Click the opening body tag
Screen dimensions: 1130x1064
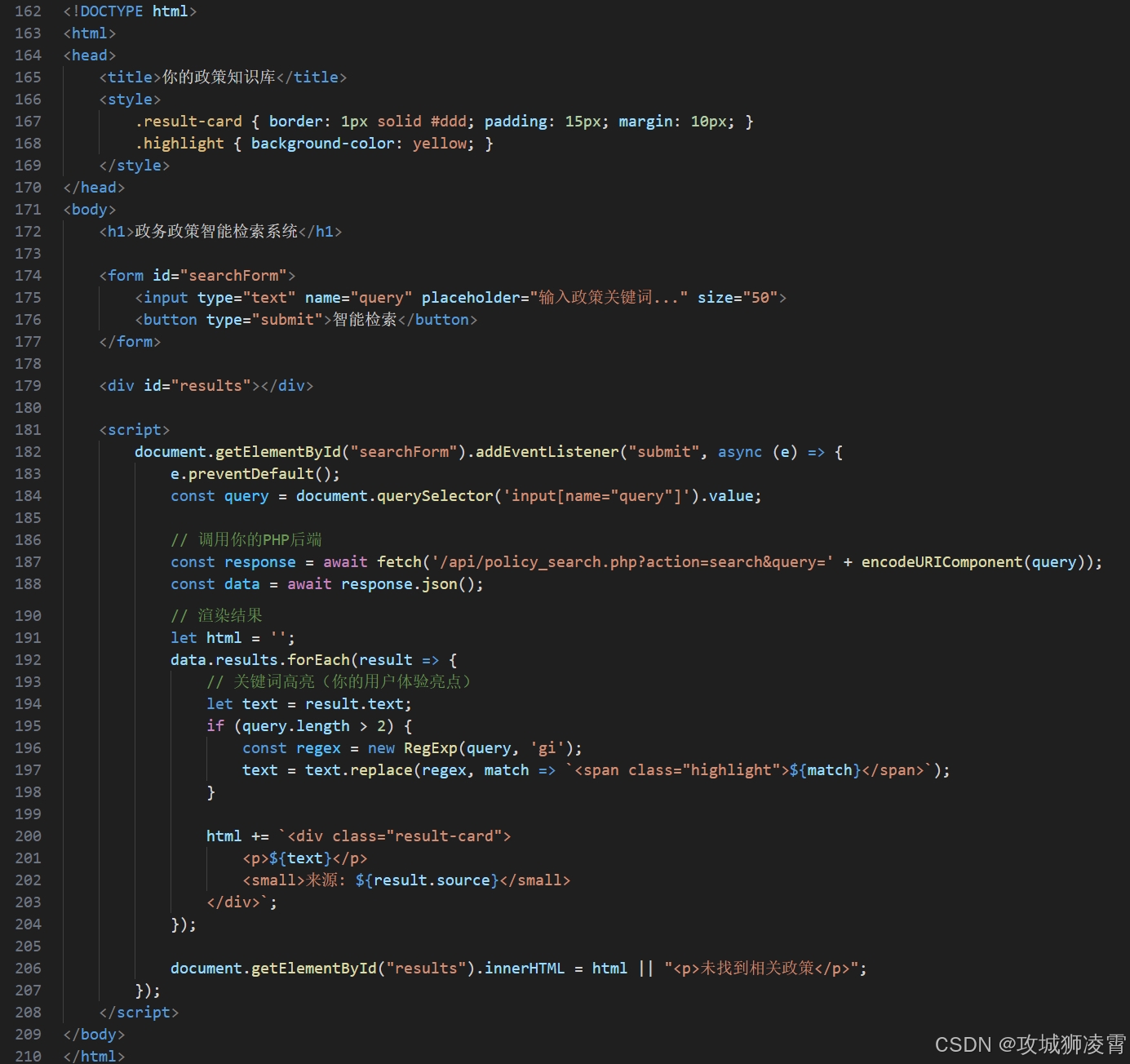(90, 210)
